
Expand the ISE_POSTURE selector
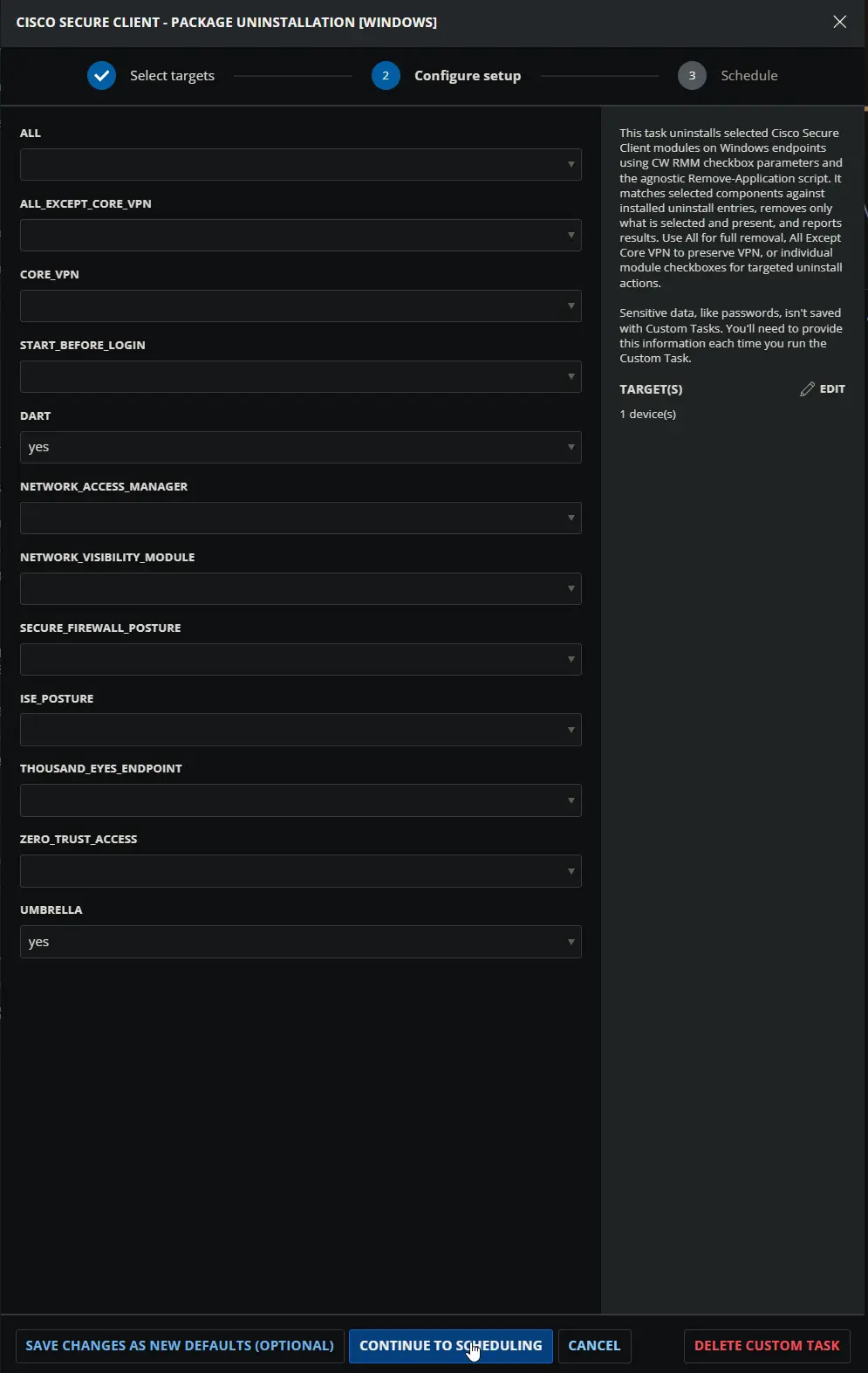click(x=300, y=729)
